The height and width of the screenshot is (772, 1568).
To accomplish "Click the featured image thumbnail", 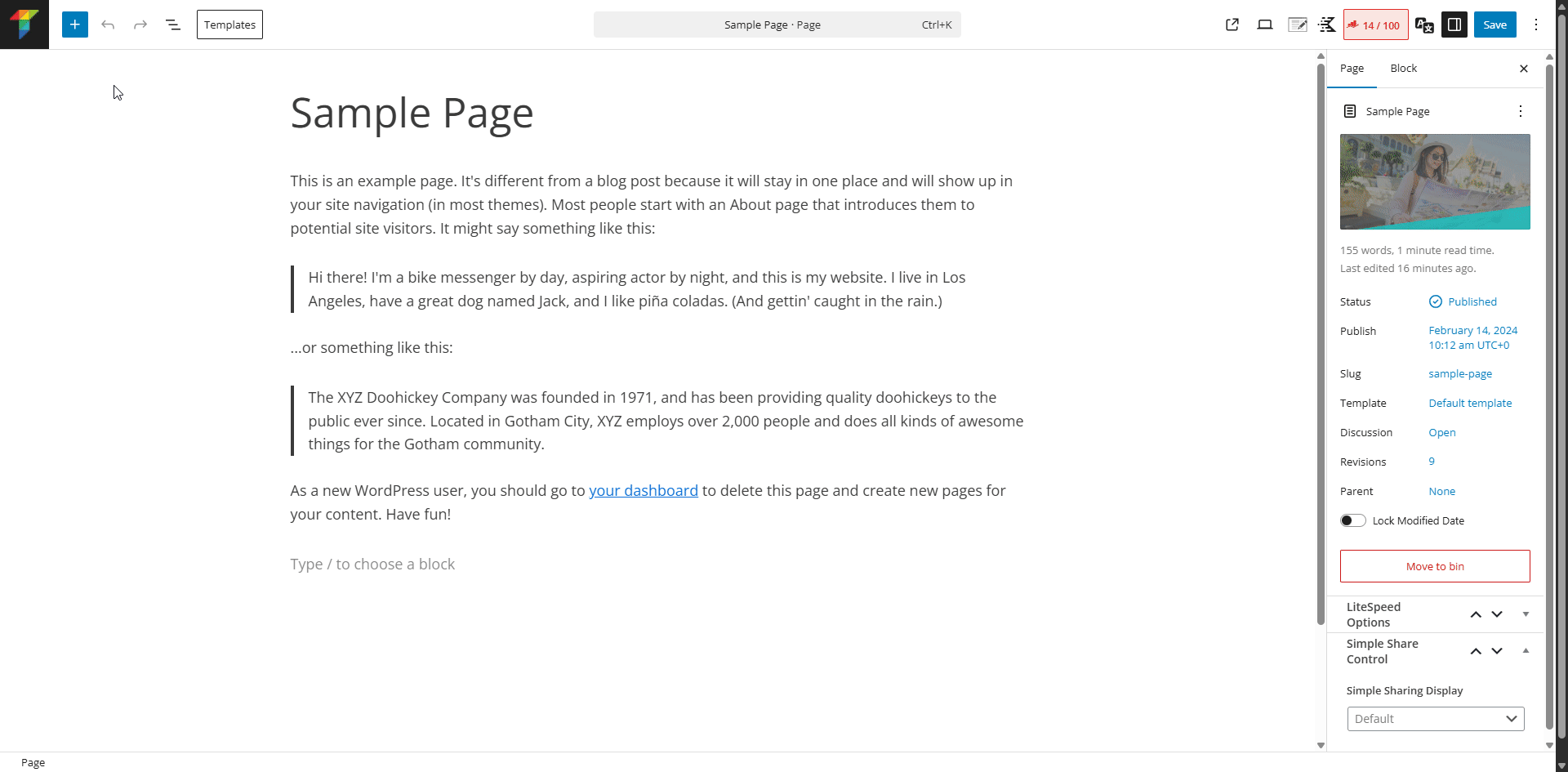I will [x=1435, y=181].
